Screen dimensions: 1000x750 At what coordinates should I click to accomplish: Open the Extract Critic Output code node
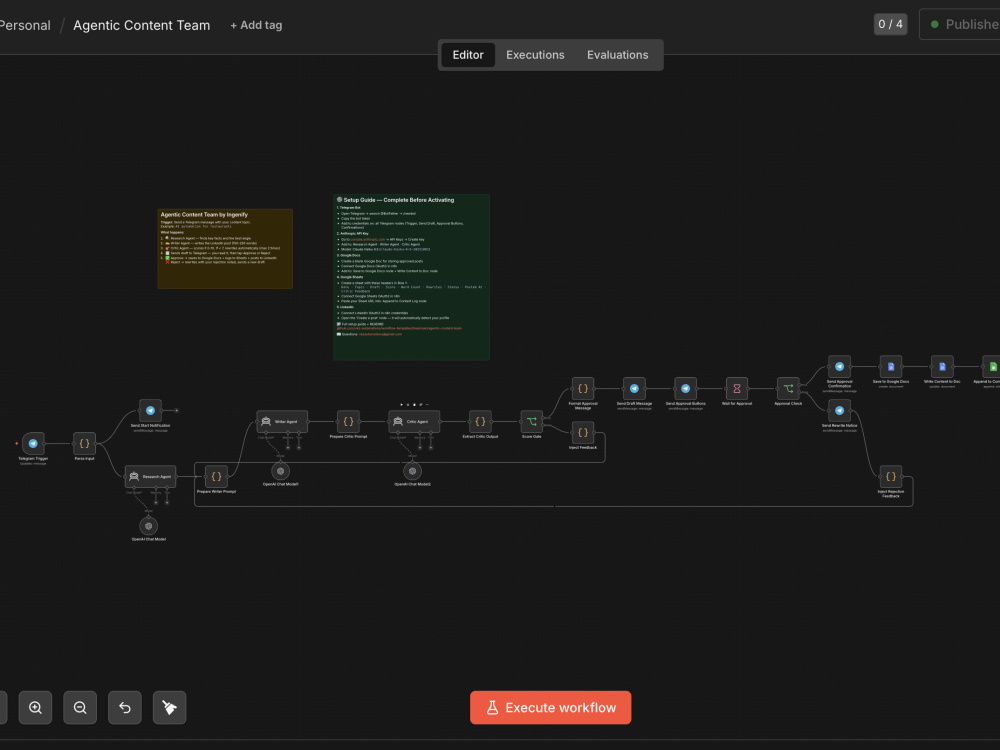click(x=480, y=422)
